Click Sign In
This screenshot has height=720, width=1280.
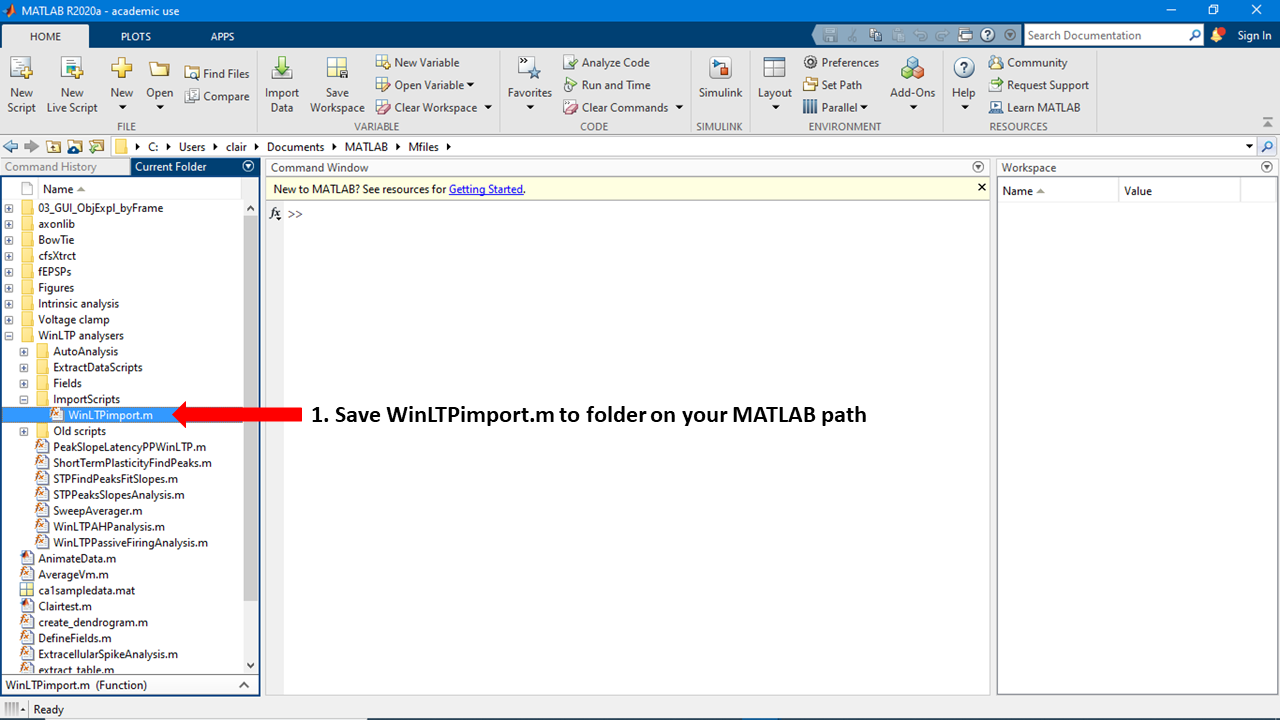click(1254, 35)
